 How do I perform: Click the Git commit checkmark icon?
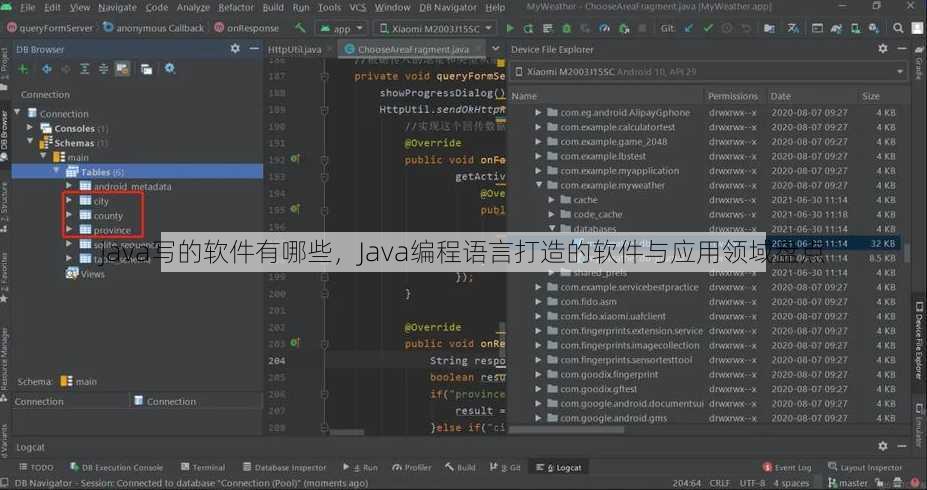708,28
